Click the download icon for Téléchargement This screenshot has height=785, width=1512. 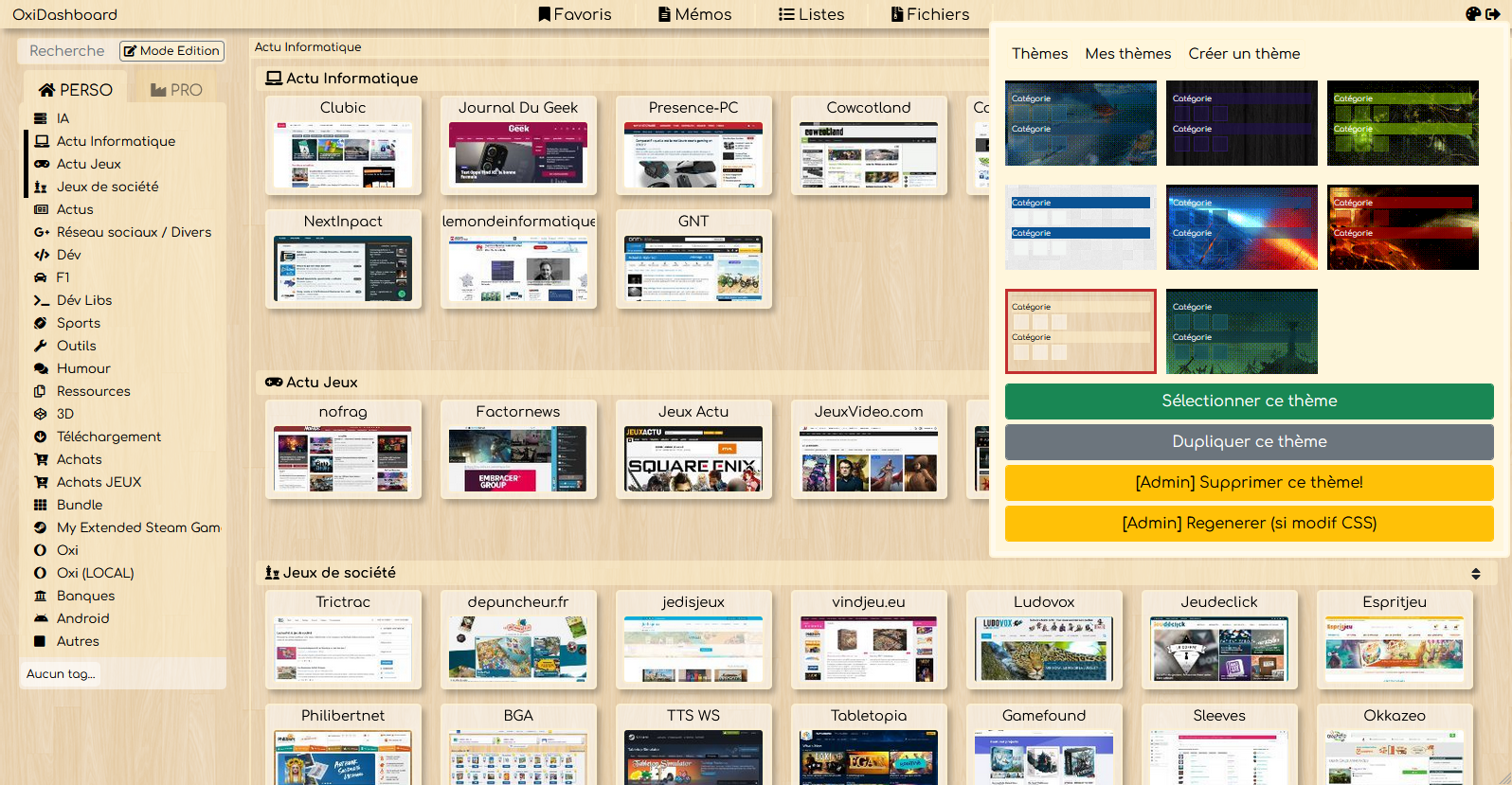41,437
